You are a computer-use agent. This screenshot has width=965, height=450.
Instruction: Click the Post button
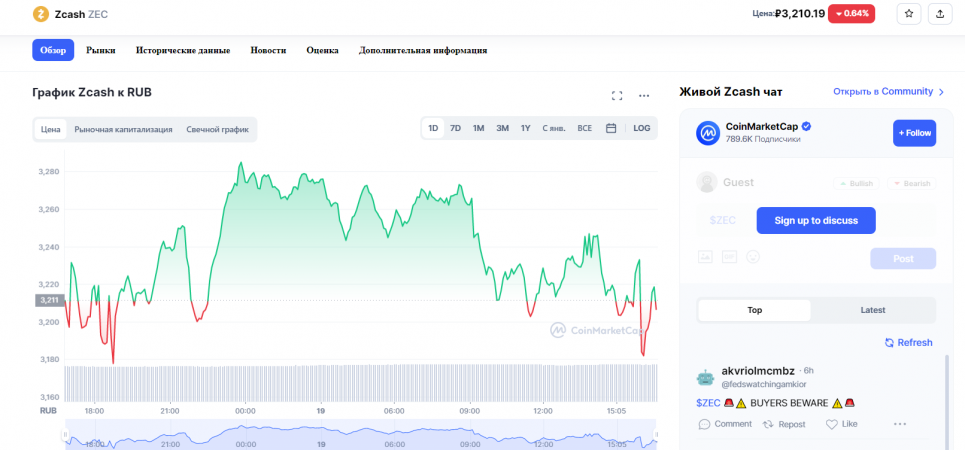903,259
